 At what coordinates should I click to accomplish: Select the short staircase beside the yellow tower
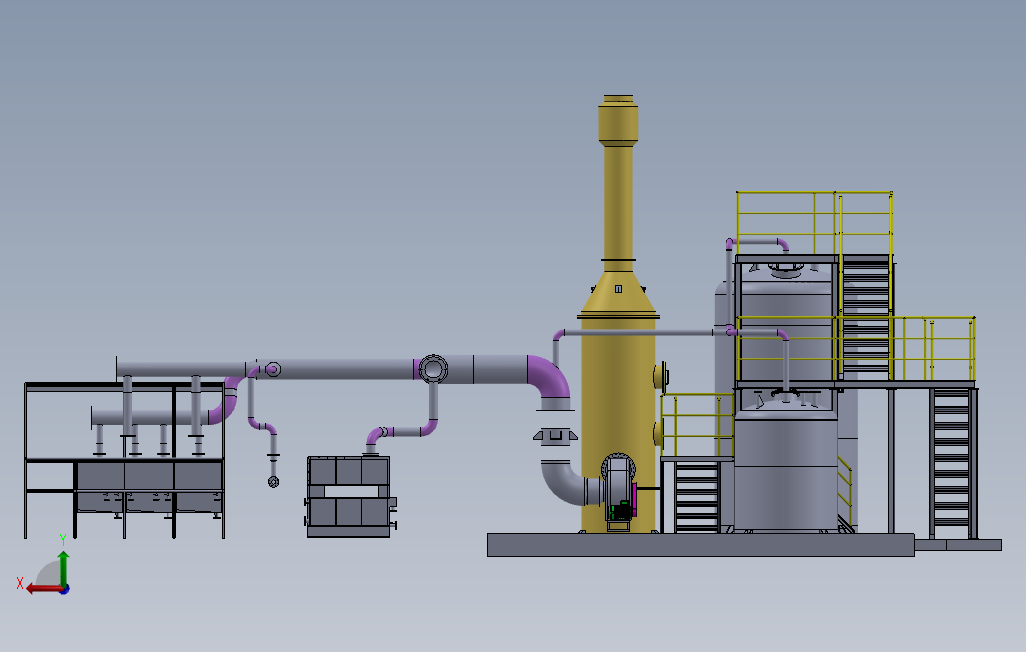[696, 496]
